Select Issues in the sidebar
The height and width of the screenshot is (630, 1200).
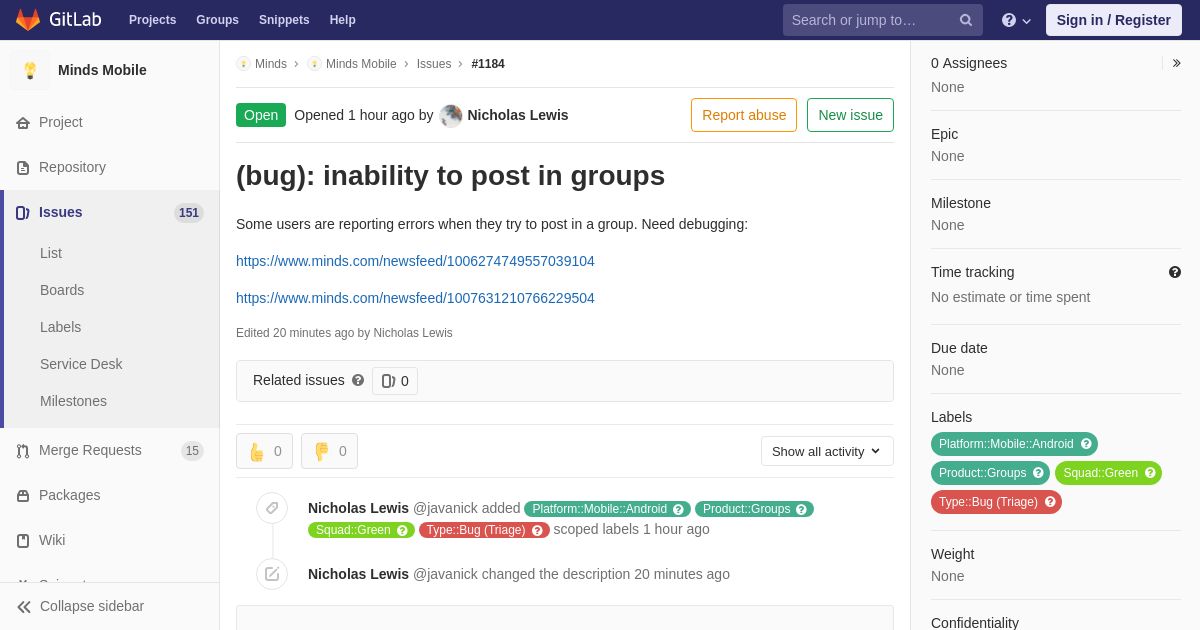pos(61,212)
